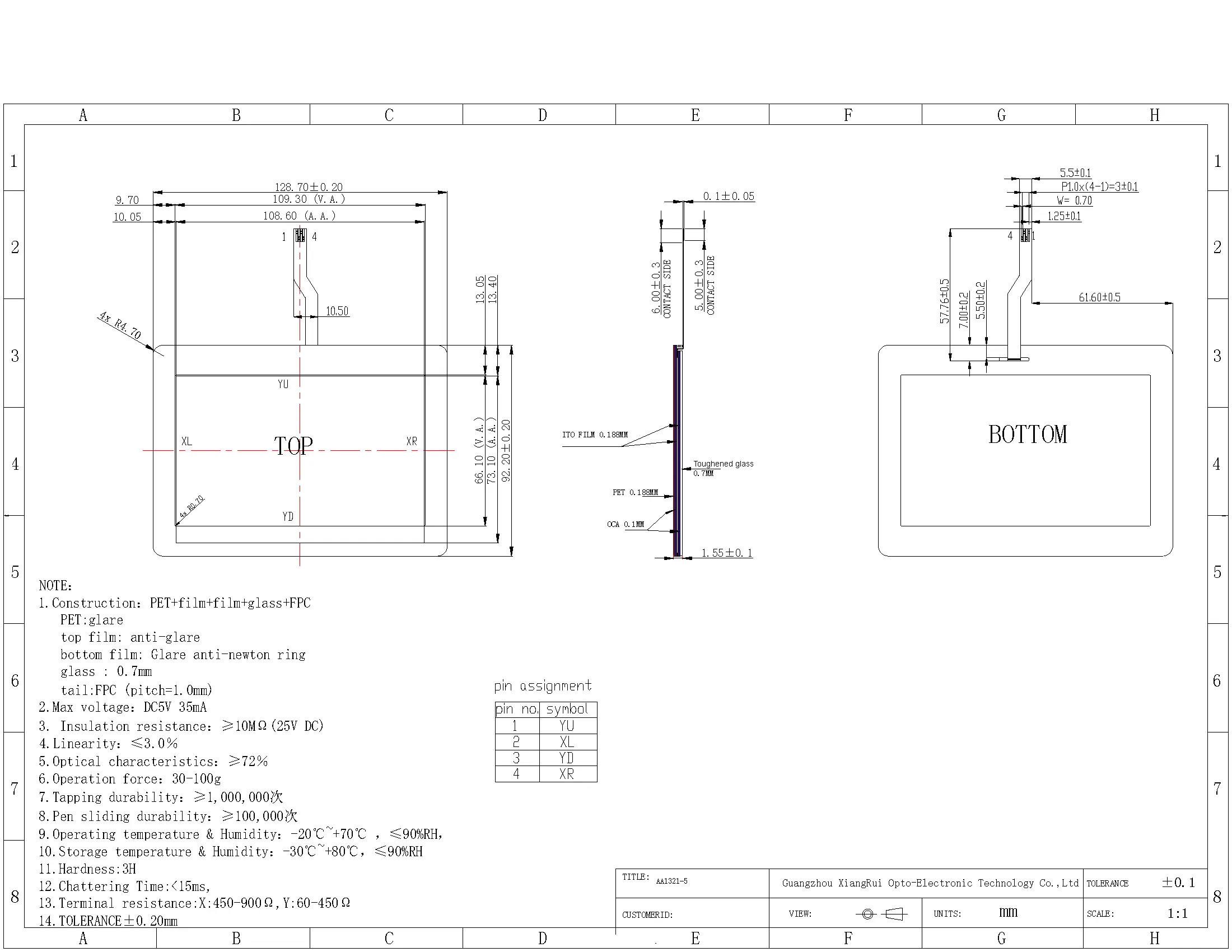Select the 'symbol' column header in pin table
1232x952 pixels.
567,709
